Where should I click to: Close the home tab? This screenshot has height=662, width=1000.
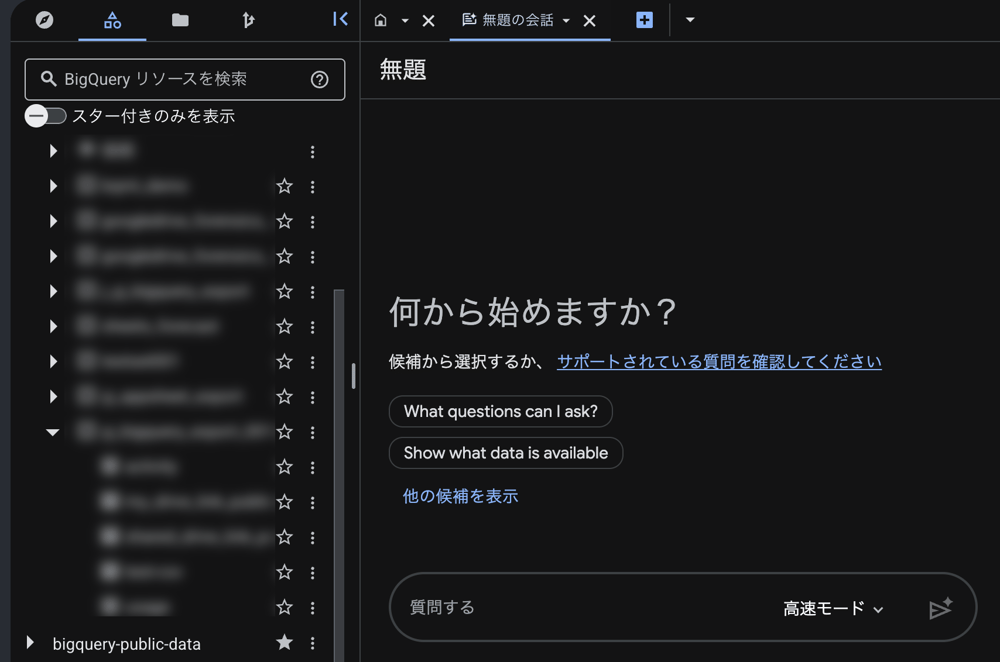429,21
